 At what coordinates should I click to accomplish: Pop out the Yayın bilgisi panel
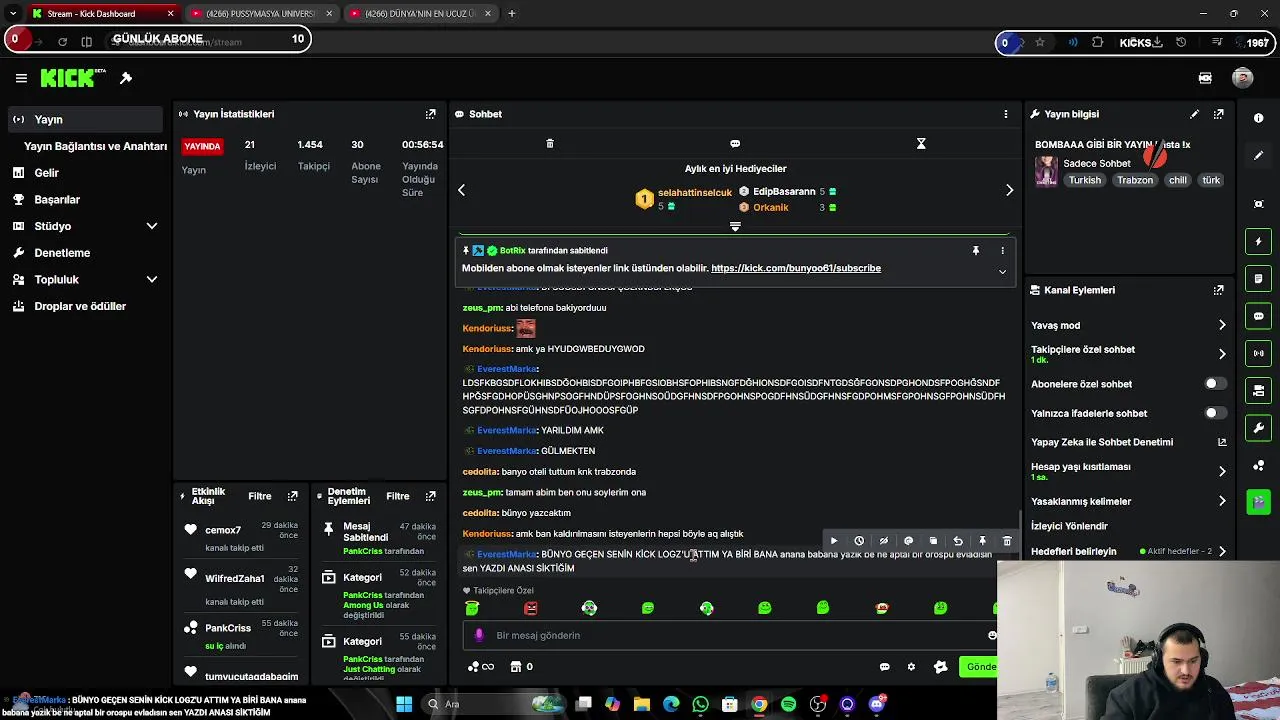point(1219,114)
